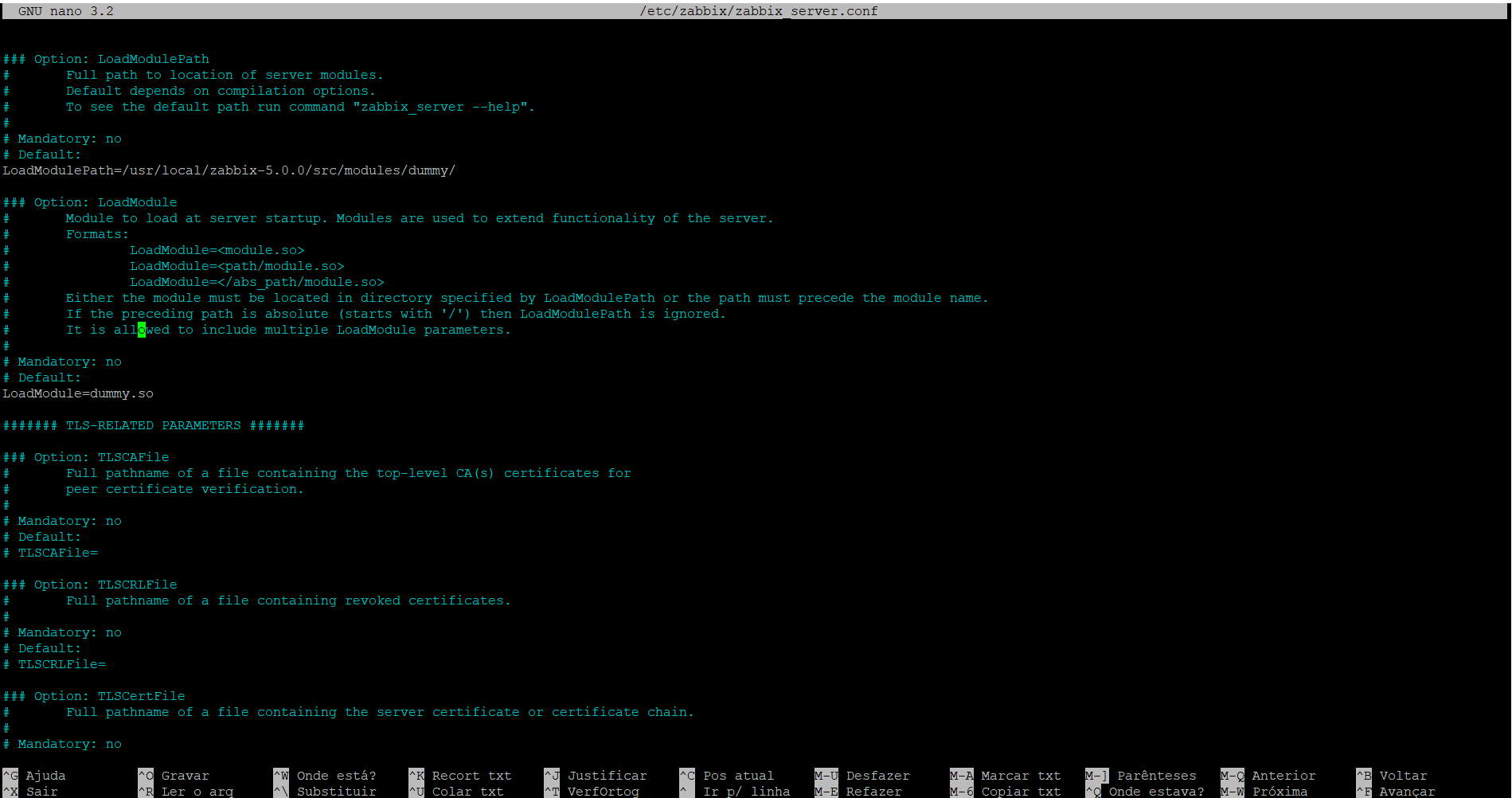Screen dimensions: 1512x798
Task: Select the ^X Sair exit shortcut
Action: [30, 792]
